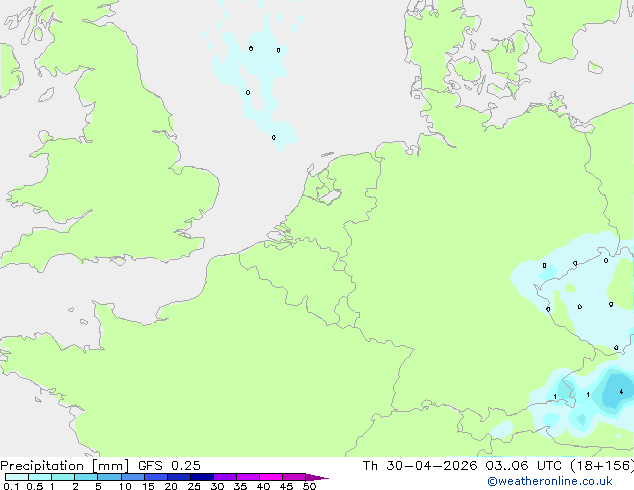Select the 15–20 mm legend swatch
The width and height of the screenshot is (634, 490).
click(155, 477)
